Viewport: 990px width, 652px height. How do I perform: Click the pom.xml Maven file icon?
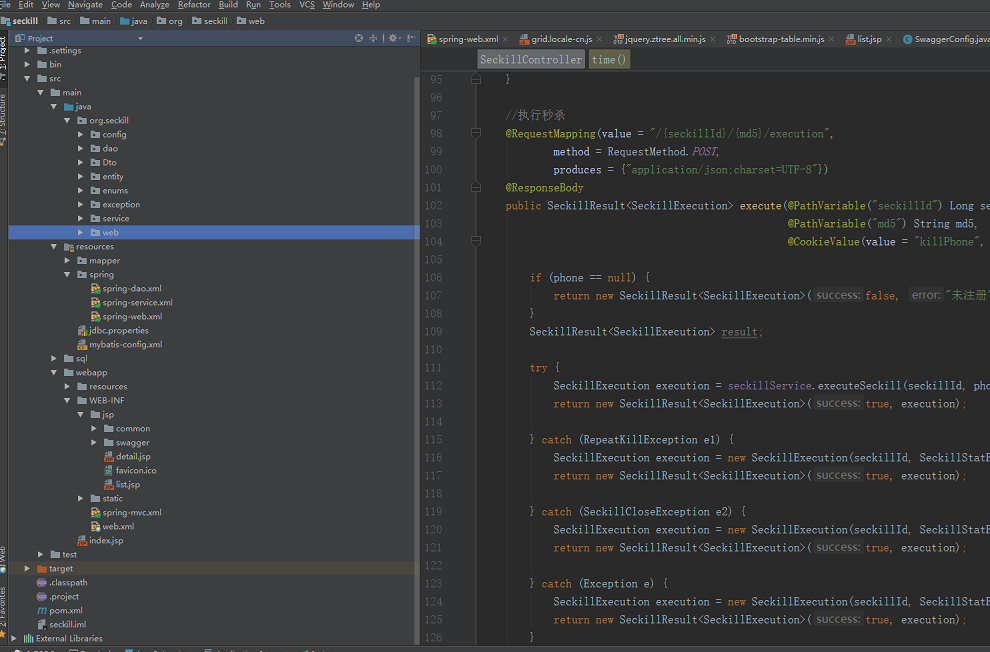click(41, 610)
